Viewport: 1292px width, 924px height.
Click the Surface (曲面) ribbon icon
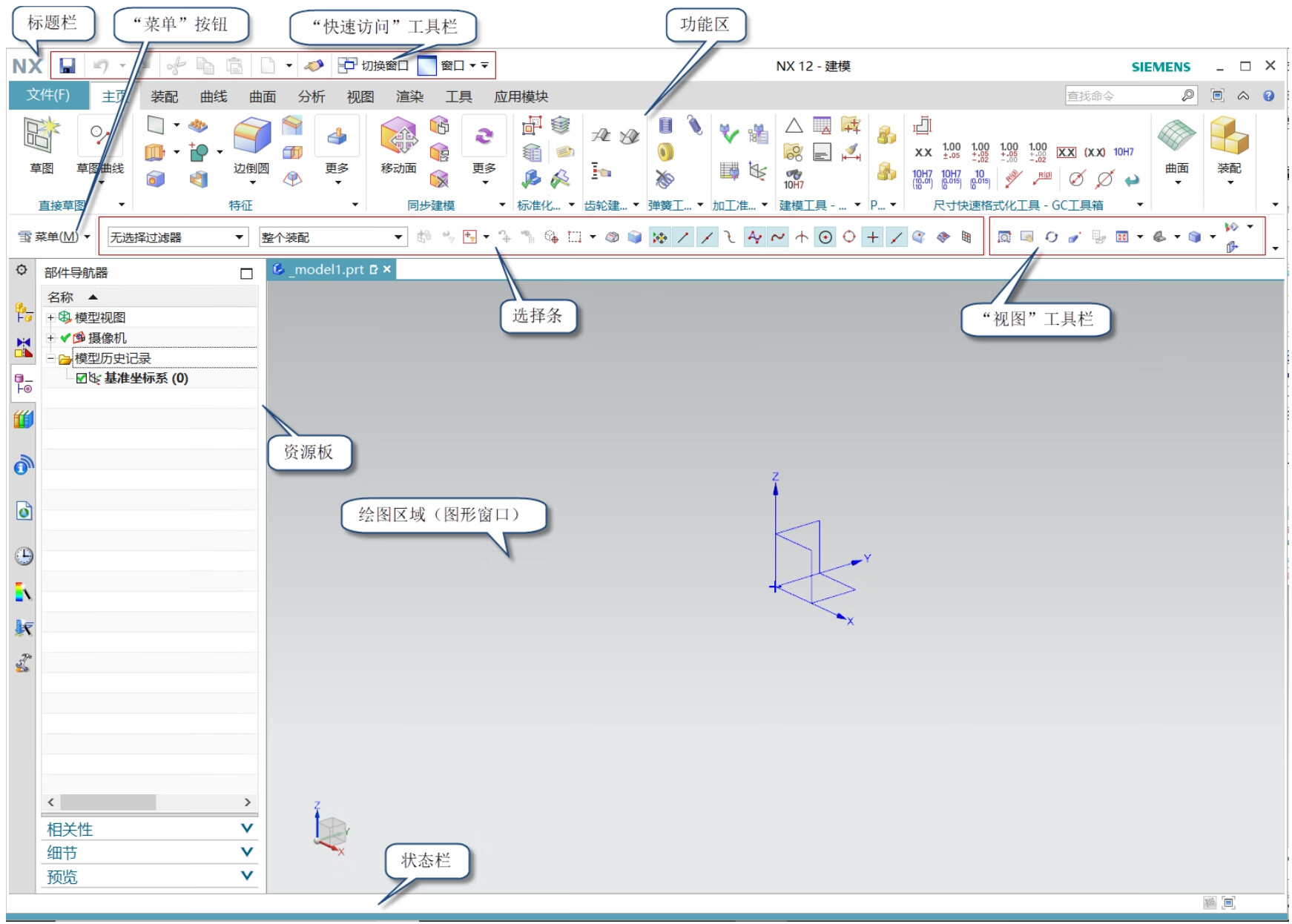(1176, 145)
